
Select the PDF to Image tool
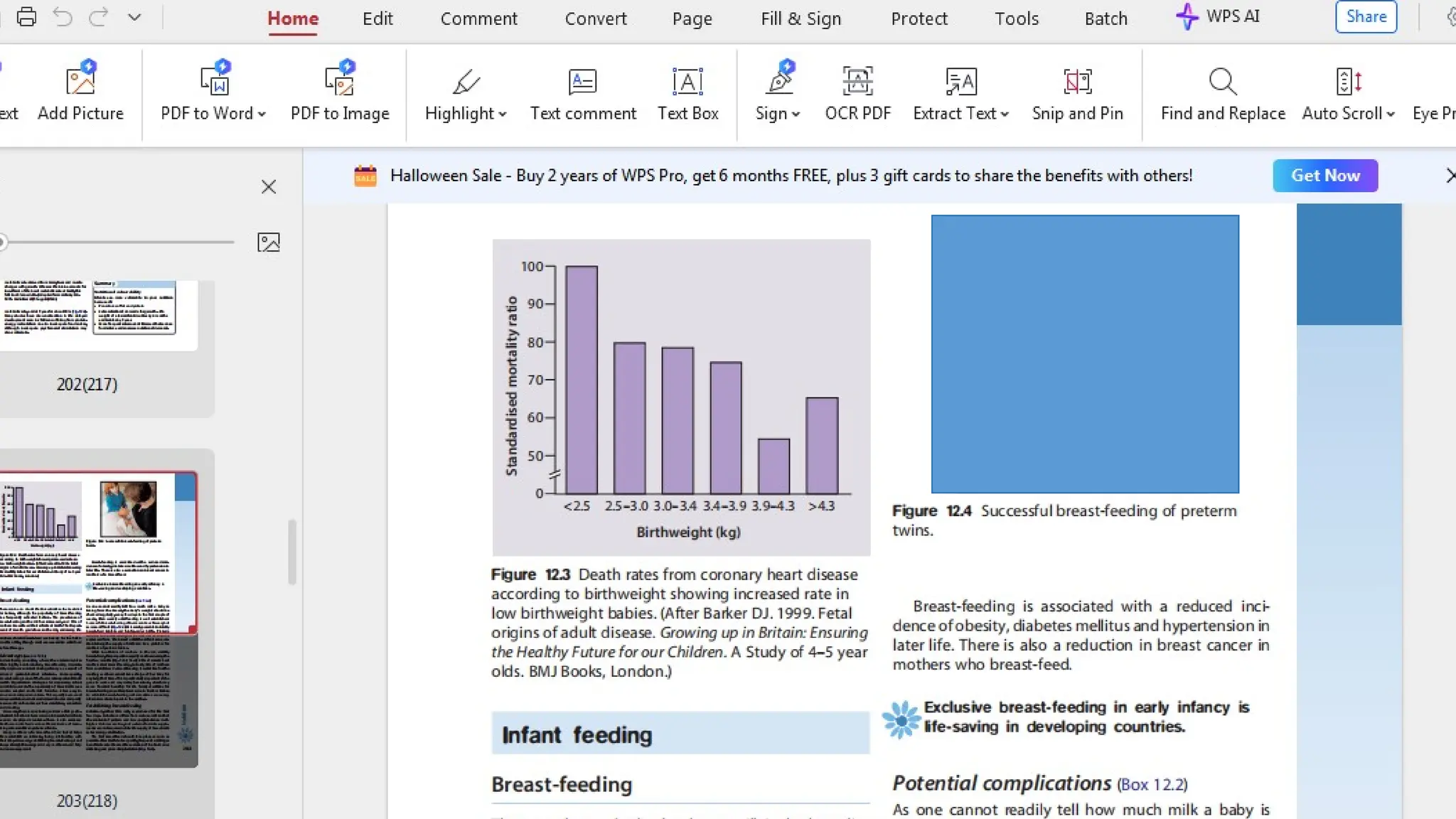(339, 91)
